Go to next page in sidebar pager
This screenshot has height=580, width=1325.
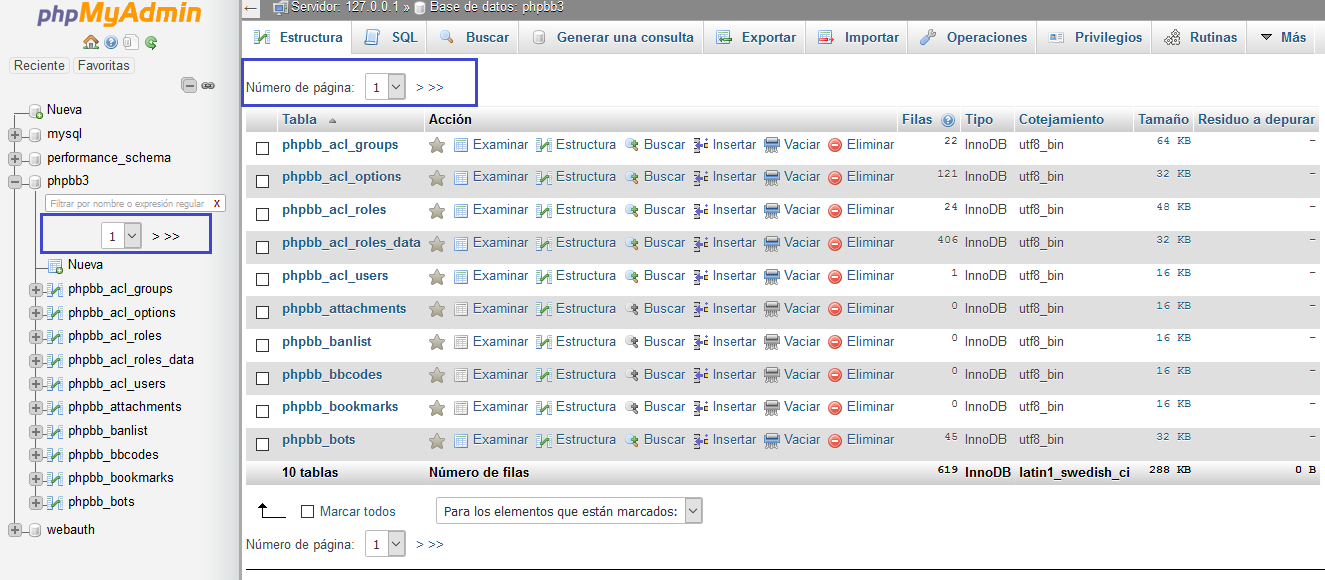tap(157, 237)
